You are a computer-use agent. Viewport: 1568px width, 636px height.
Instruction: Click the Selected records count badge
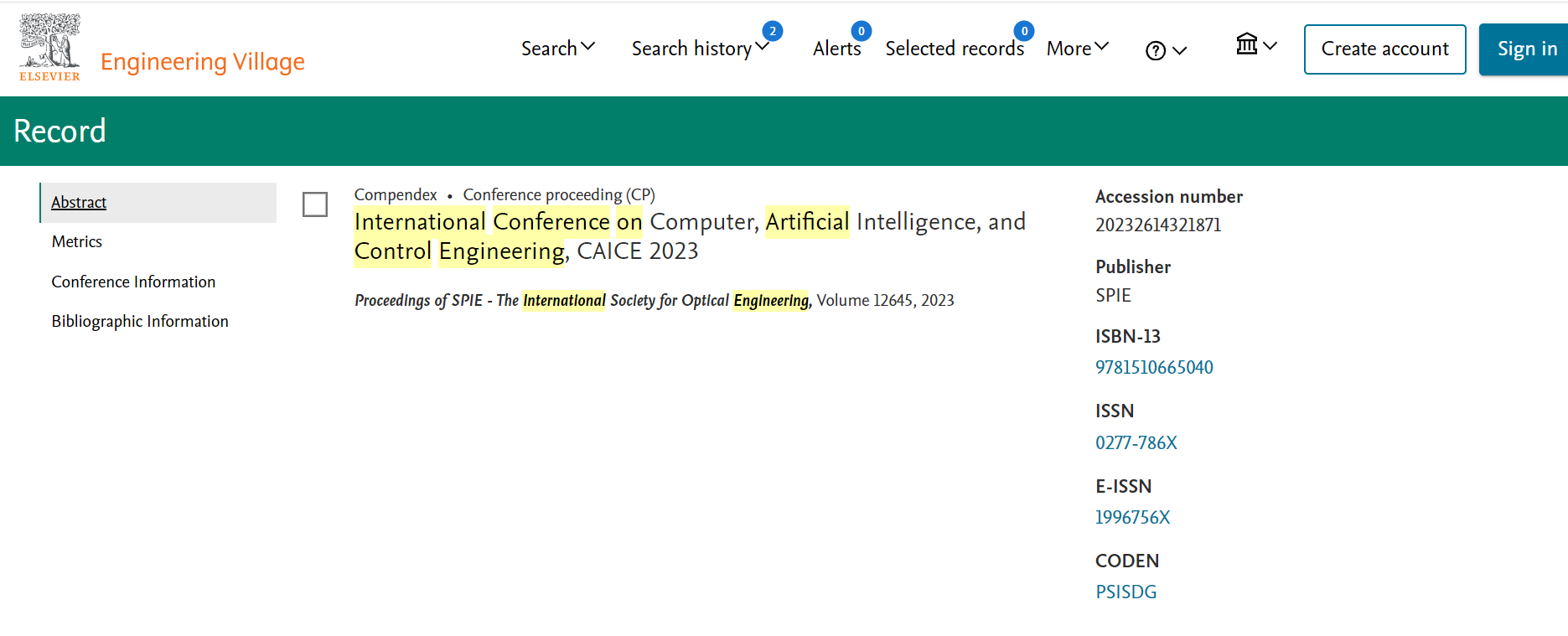(x=1023, y=31)
